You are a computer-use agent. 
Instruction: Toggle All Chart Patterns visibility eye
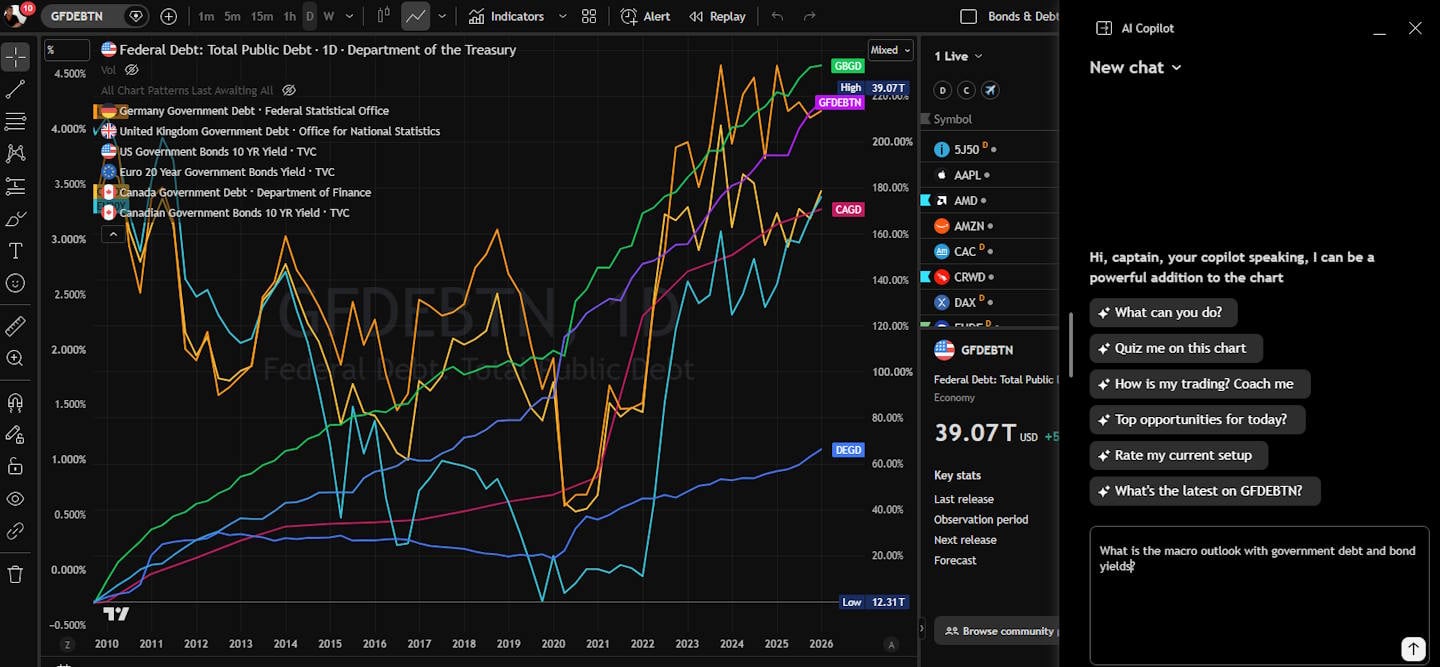[x=289, y=90]
